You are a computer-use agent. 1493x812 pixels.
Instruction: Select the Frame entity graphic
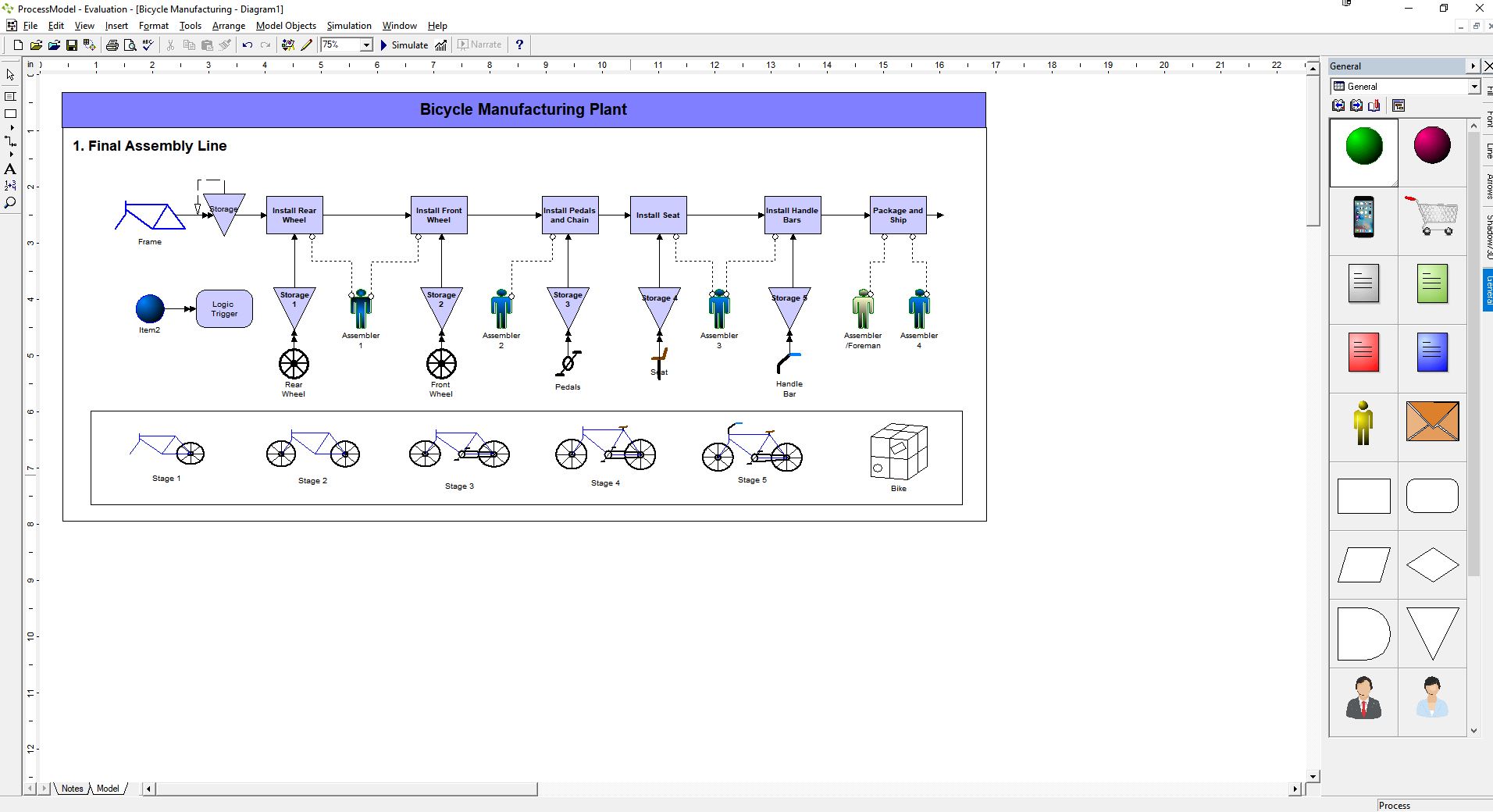coord(150,216)
